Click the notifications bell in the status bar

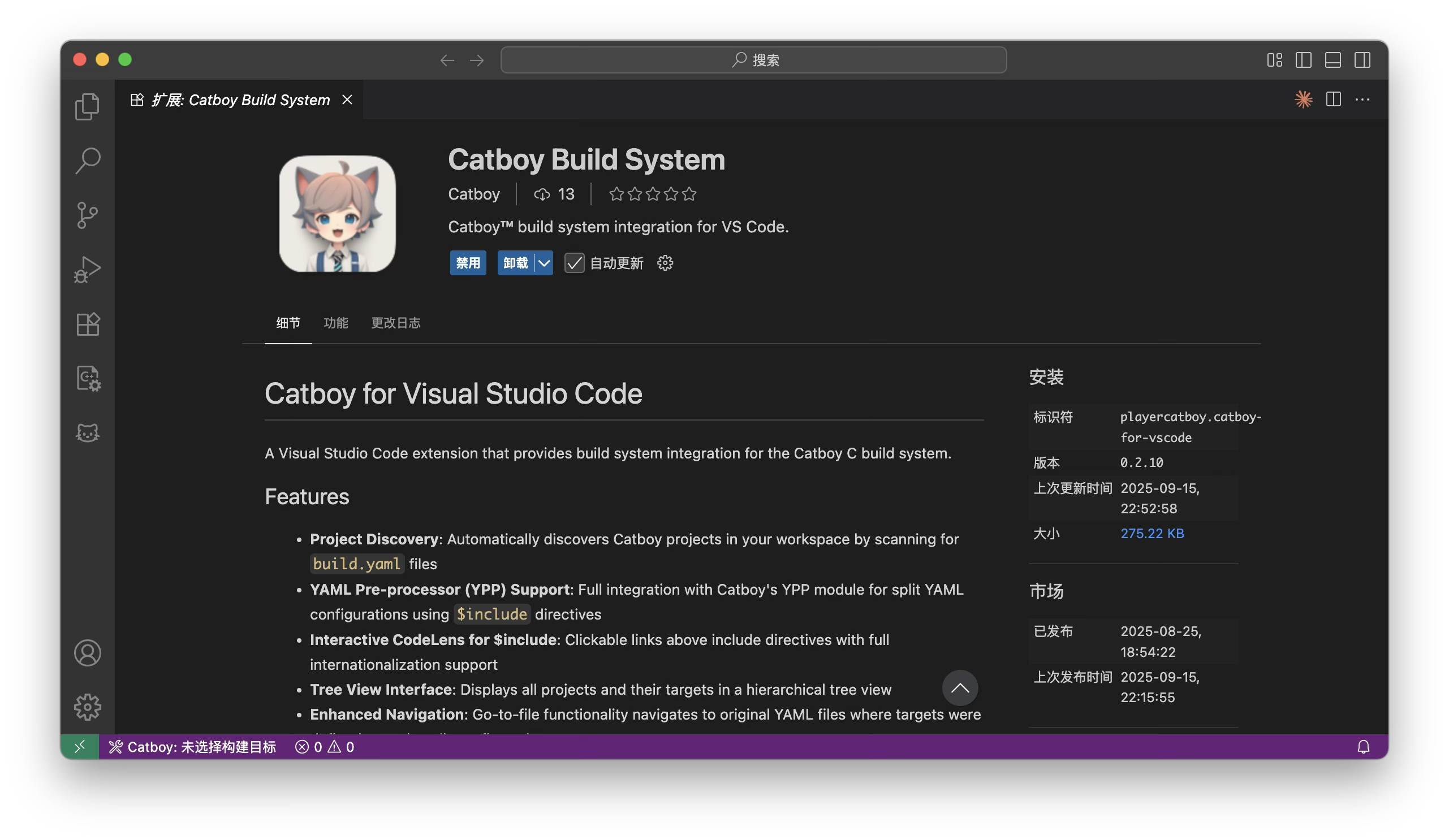click(1364, 747)
